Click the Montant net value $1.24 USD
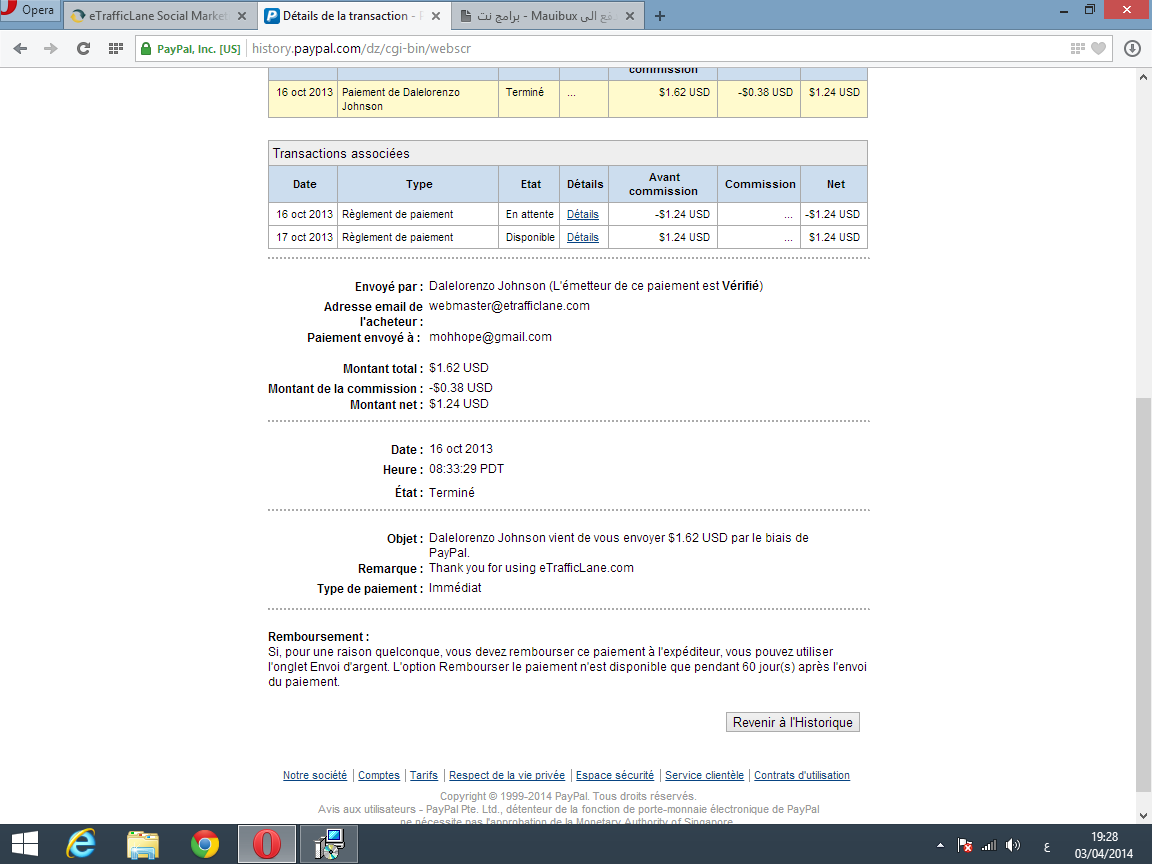This screenshot has height=864, width=1152. tap(459, 404)
